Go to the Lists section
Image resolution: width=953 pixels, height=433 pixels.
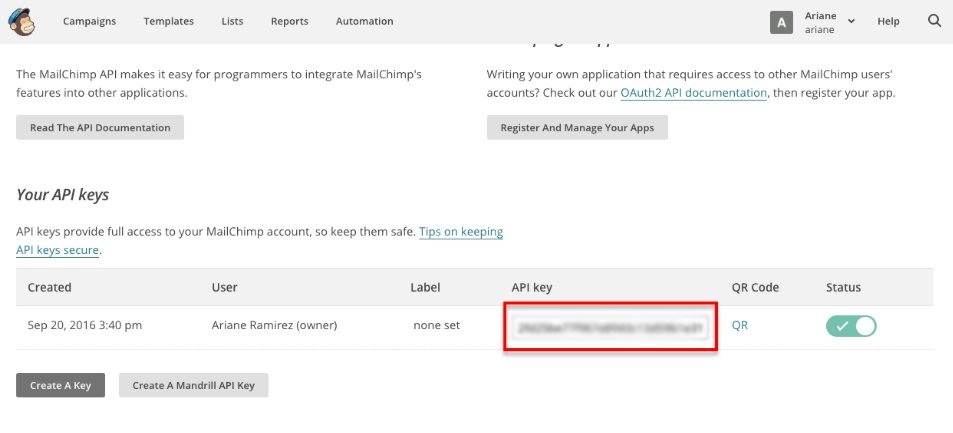(232, 21)
